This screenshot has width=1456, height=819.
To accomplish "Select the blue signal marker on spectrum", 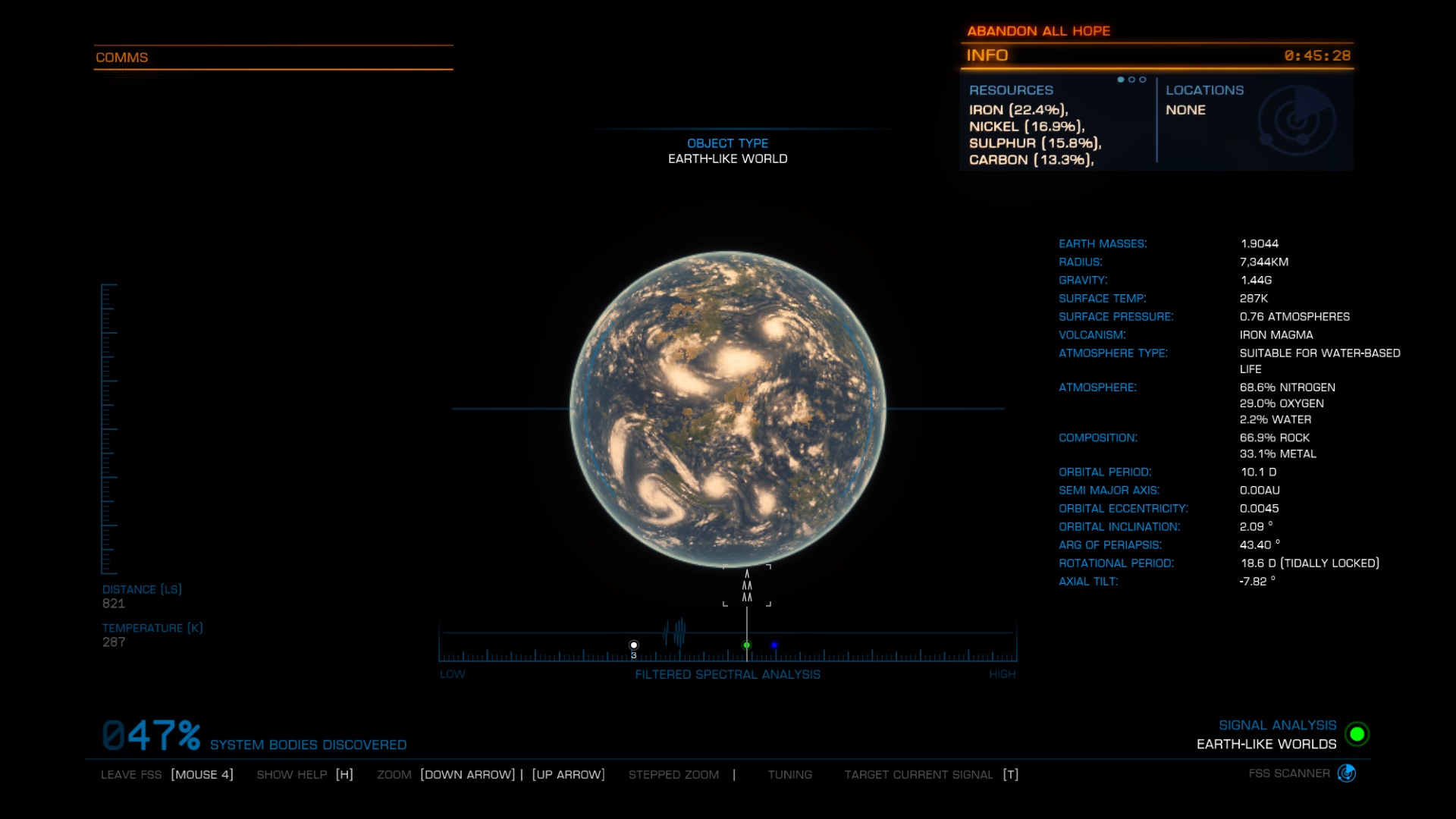I will (774, 645).
